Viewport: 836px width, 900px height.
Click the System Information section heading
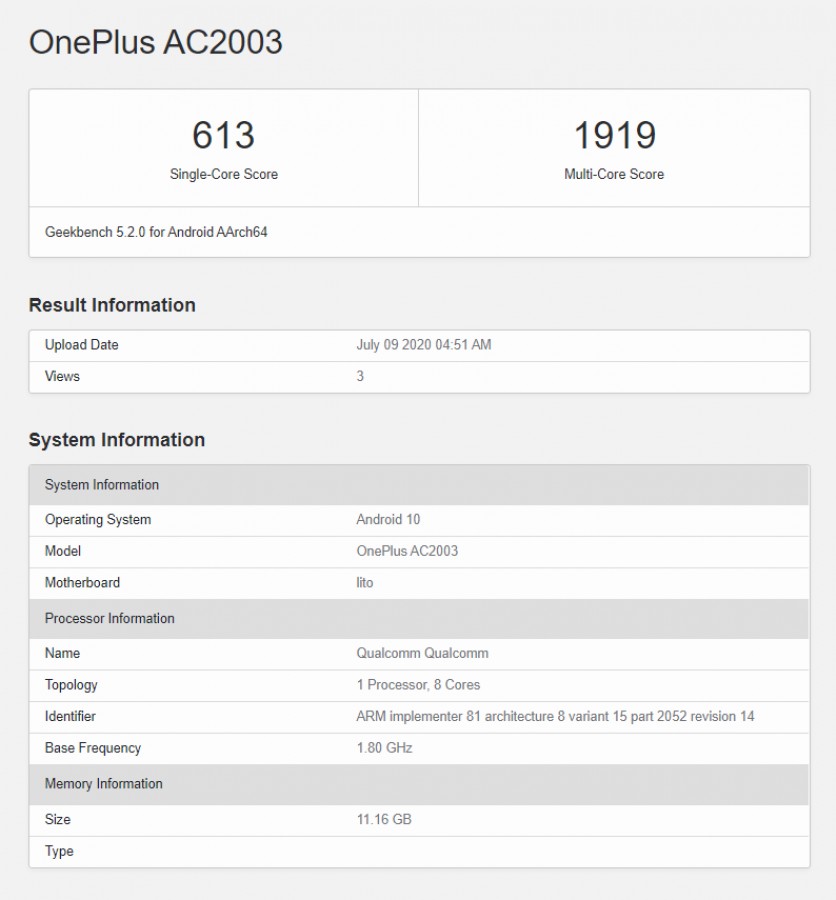point(117,439)
